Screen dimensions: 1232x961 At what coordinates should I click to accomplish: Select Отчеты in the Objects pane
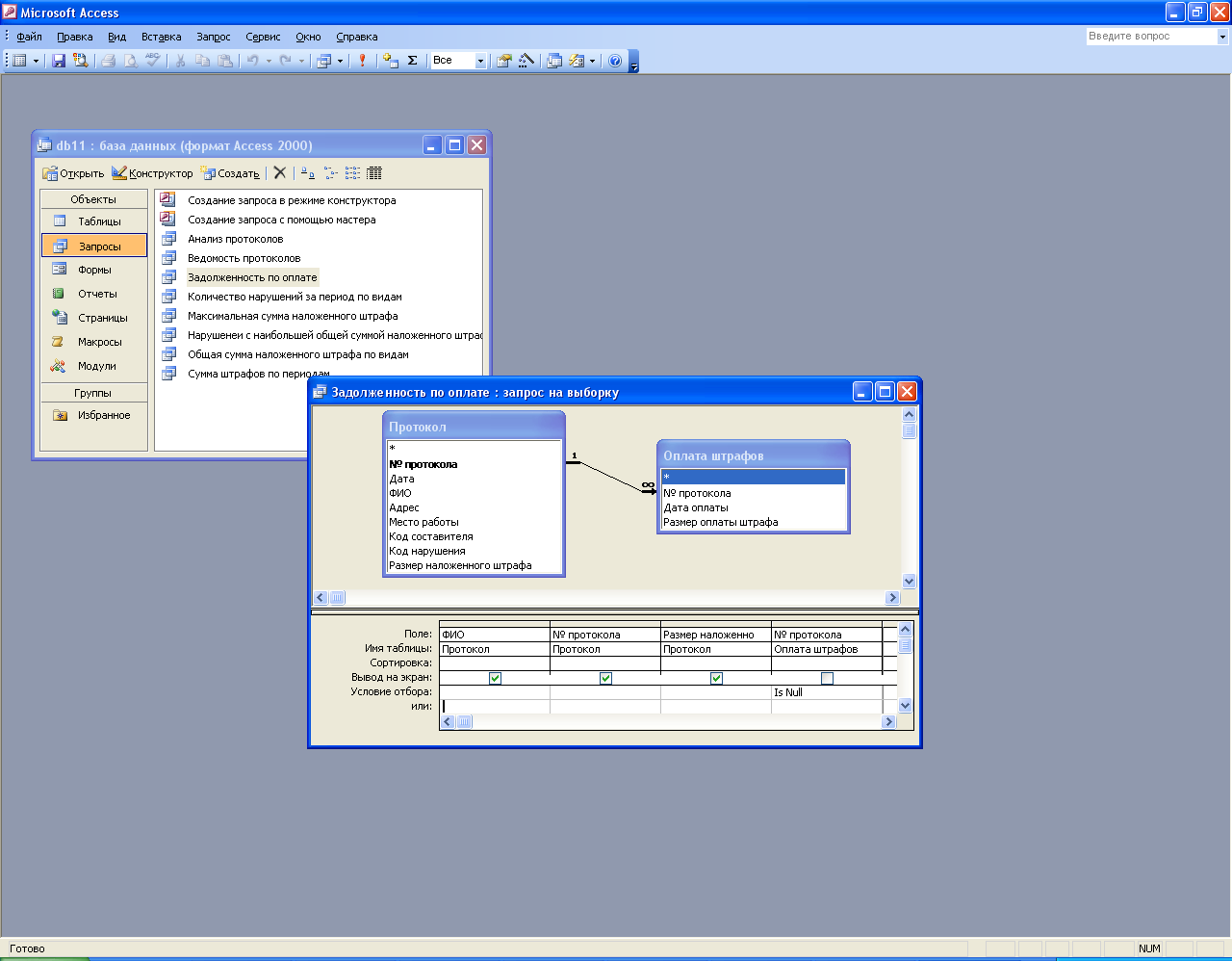(94, 294)
